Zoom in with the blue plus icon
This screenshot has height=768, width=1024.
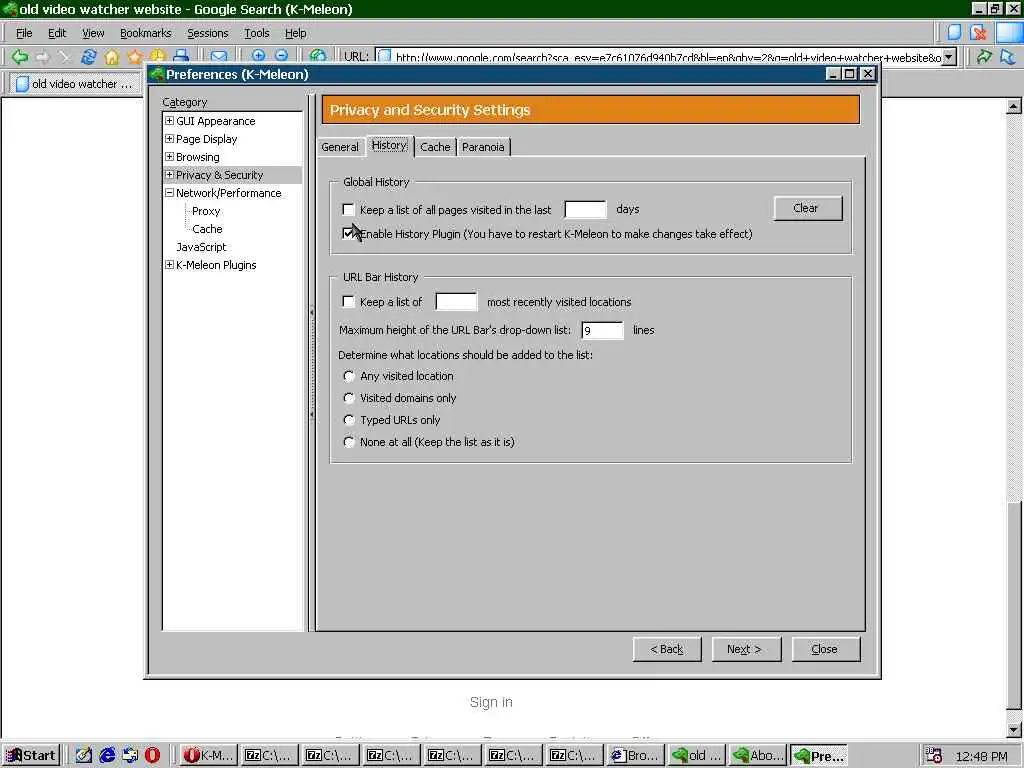pyautogui.click(x=258, y=56)
